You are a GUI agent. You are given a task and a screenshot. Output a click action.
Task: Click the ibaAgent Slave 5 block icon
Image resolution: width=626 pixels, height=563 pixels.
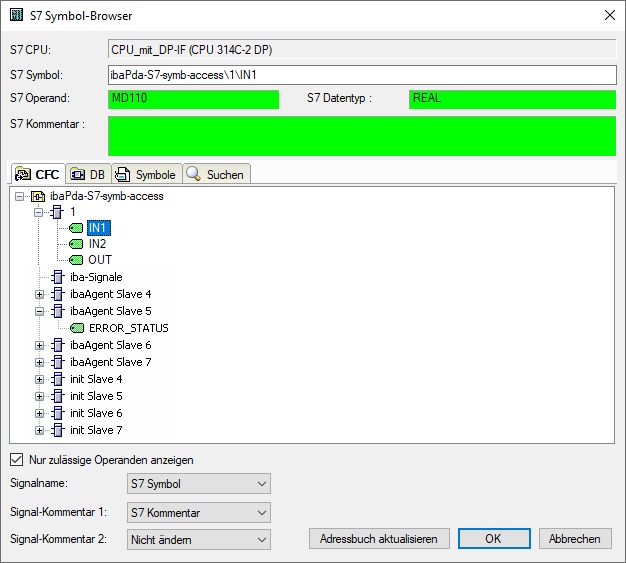coord(58,311)
